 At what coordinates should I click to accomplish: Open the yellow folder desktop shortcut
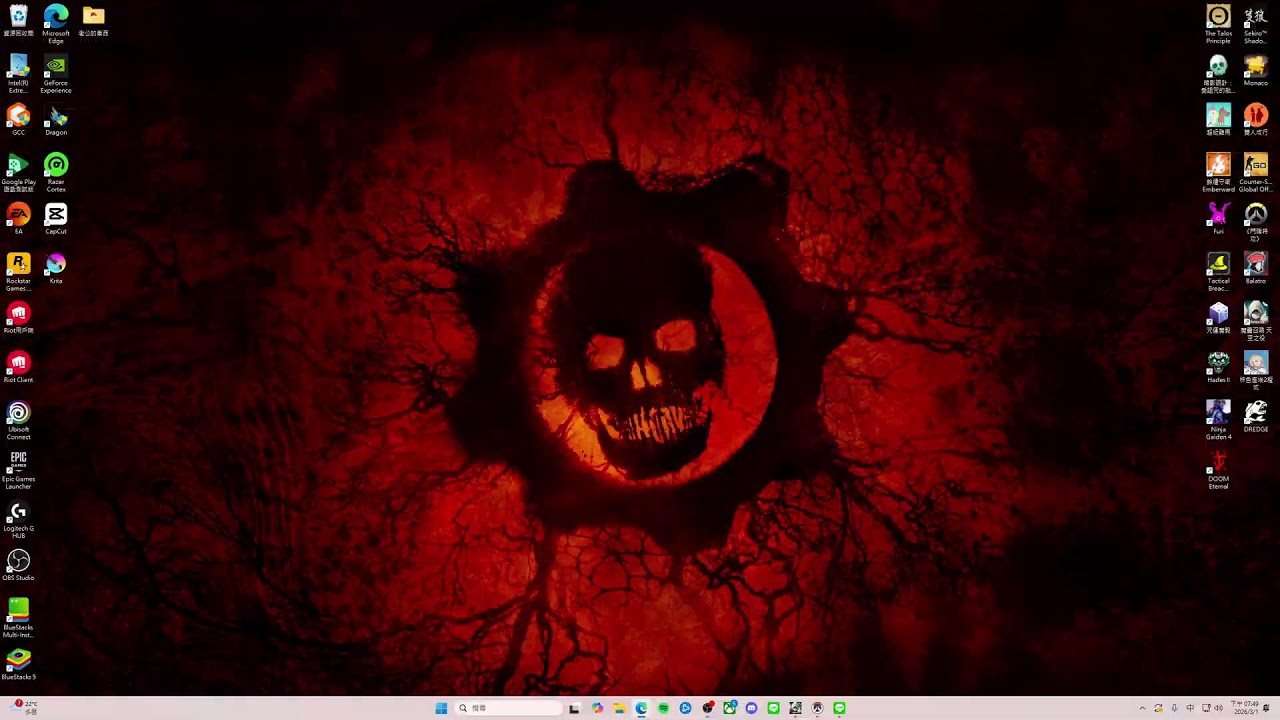point(93,21)
